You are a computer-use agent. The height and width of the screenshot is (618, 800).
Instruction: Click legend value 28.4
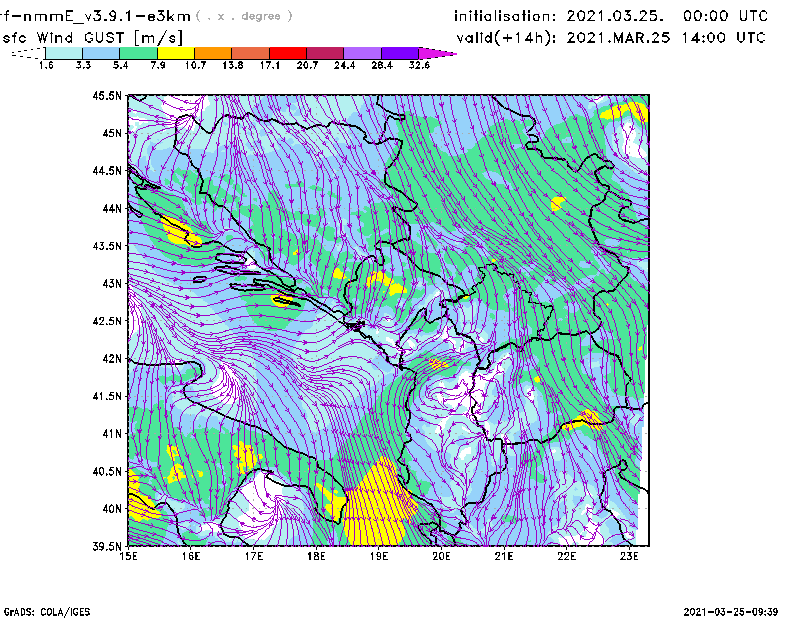[382, 65]
